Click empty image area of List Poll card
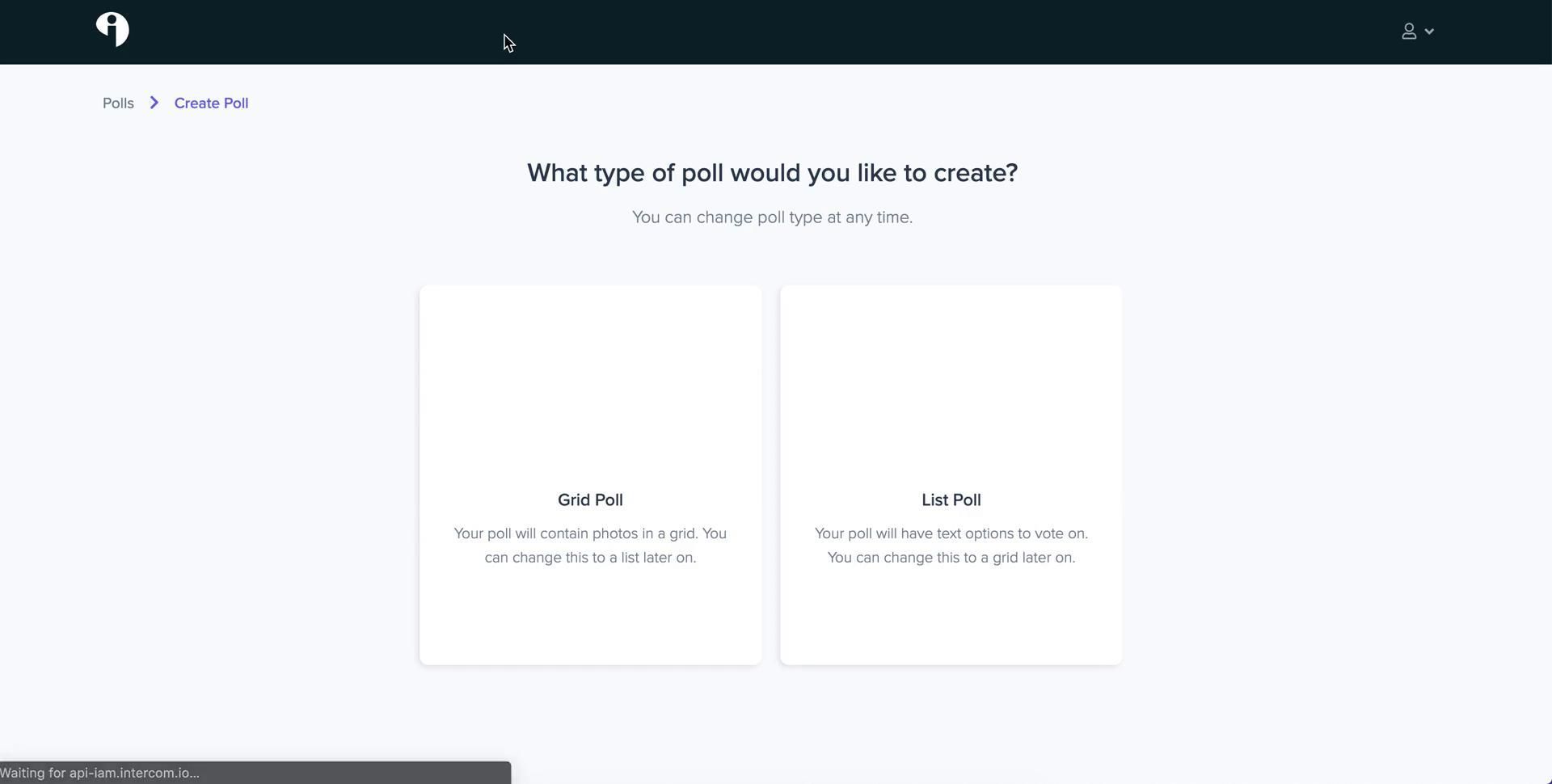 pos(951,380)
